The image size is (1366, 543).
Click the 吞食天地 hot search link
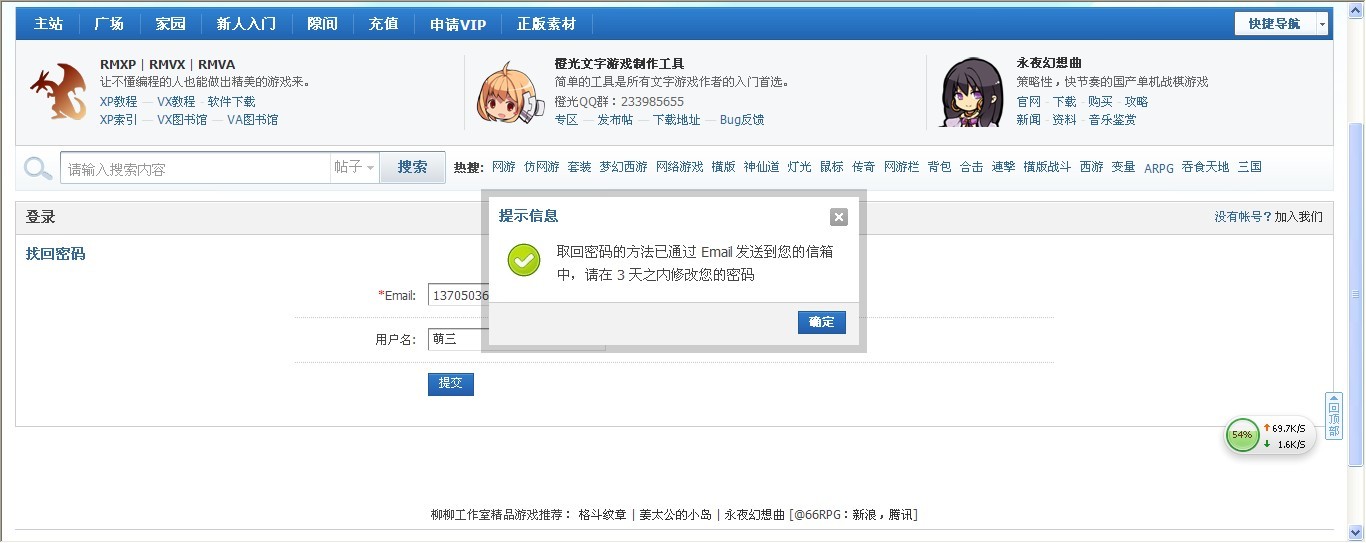coord(1205,168)
